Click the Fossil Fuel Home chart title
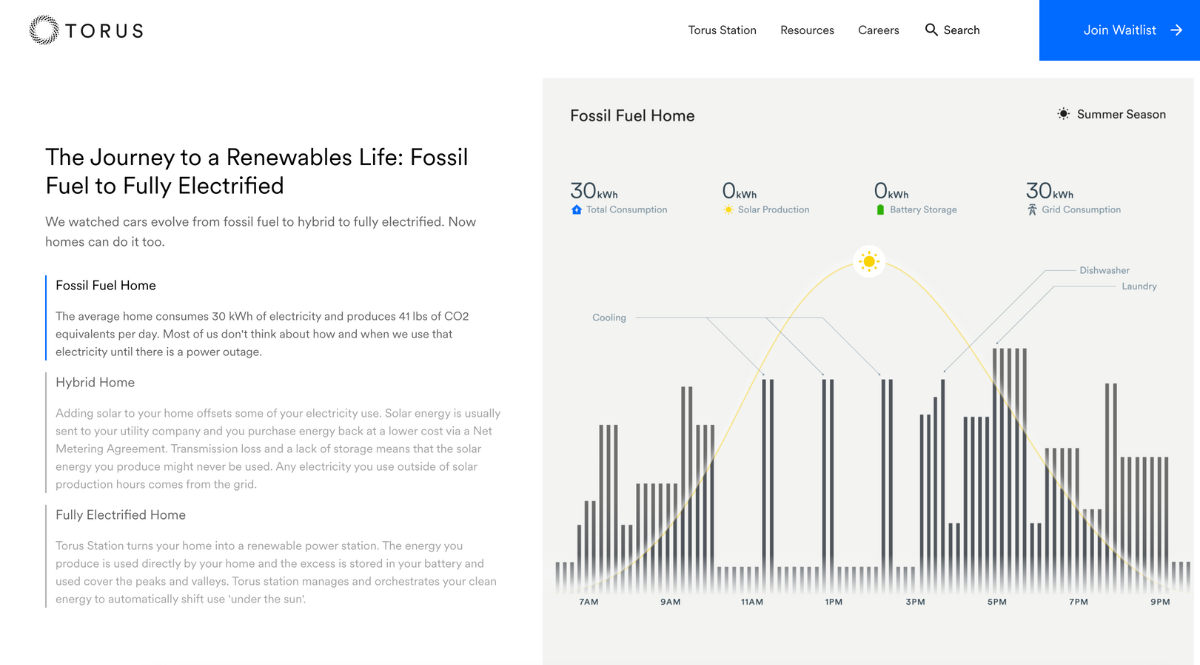Image resolution: width=1200 pixels, height=665 pixels. [632, 115]
